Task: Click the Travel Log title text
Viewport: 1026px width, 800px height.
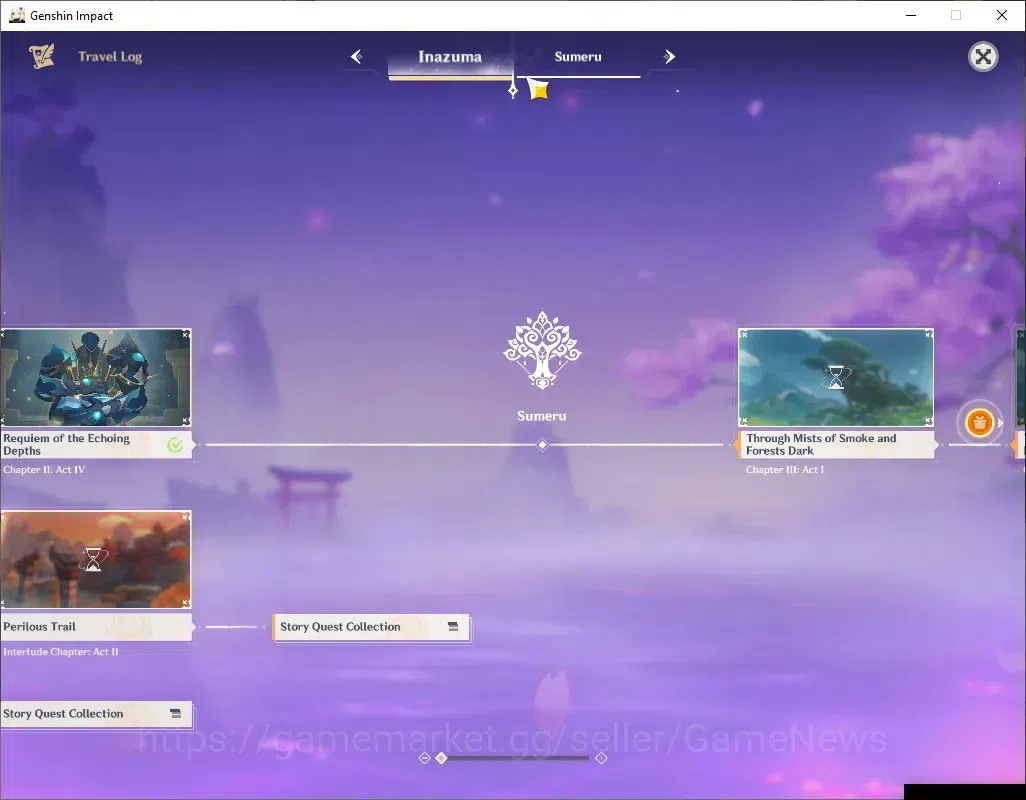Action: click(110, 57)
